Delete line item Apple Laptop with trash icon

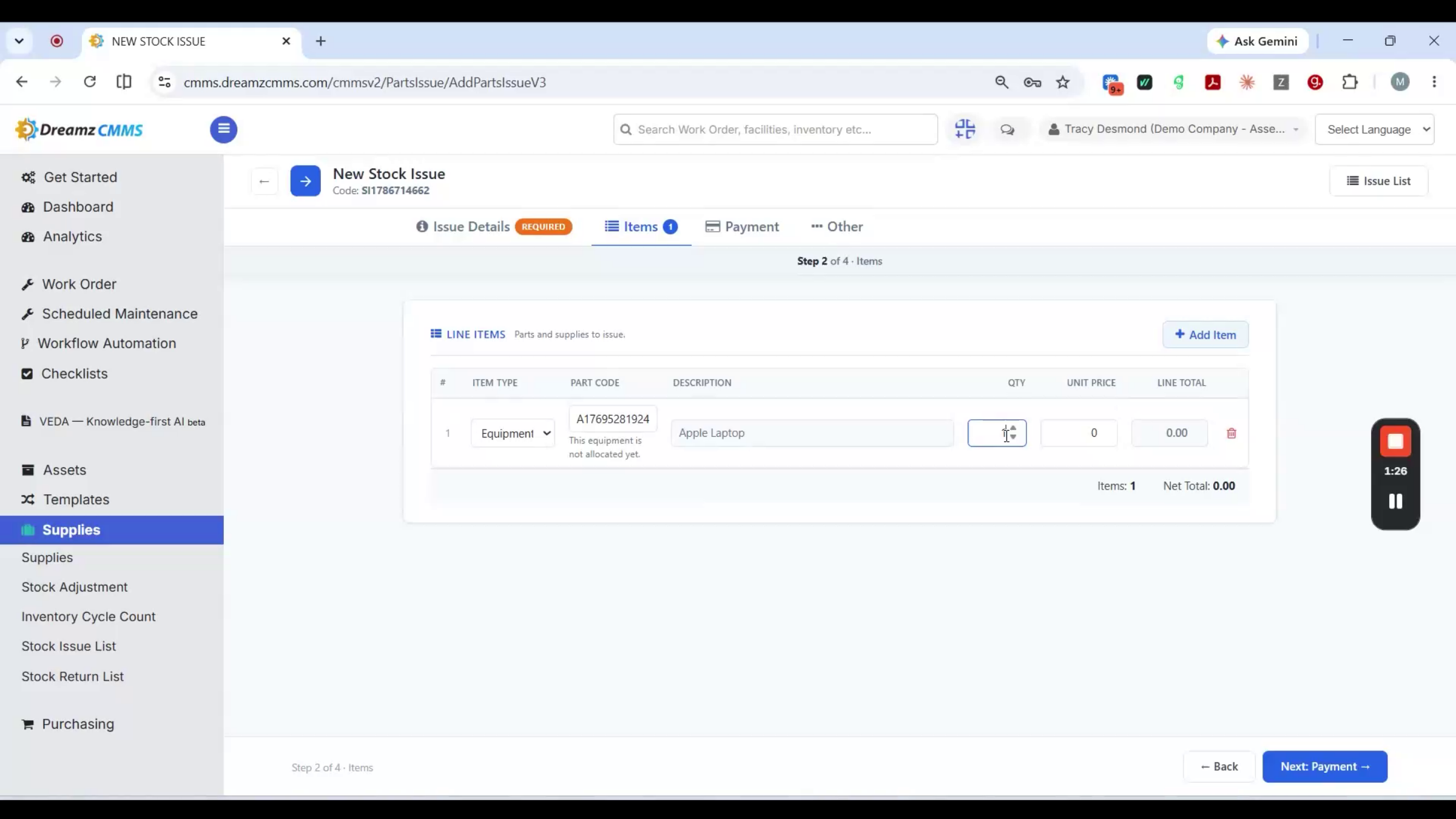coord(1232,433)
